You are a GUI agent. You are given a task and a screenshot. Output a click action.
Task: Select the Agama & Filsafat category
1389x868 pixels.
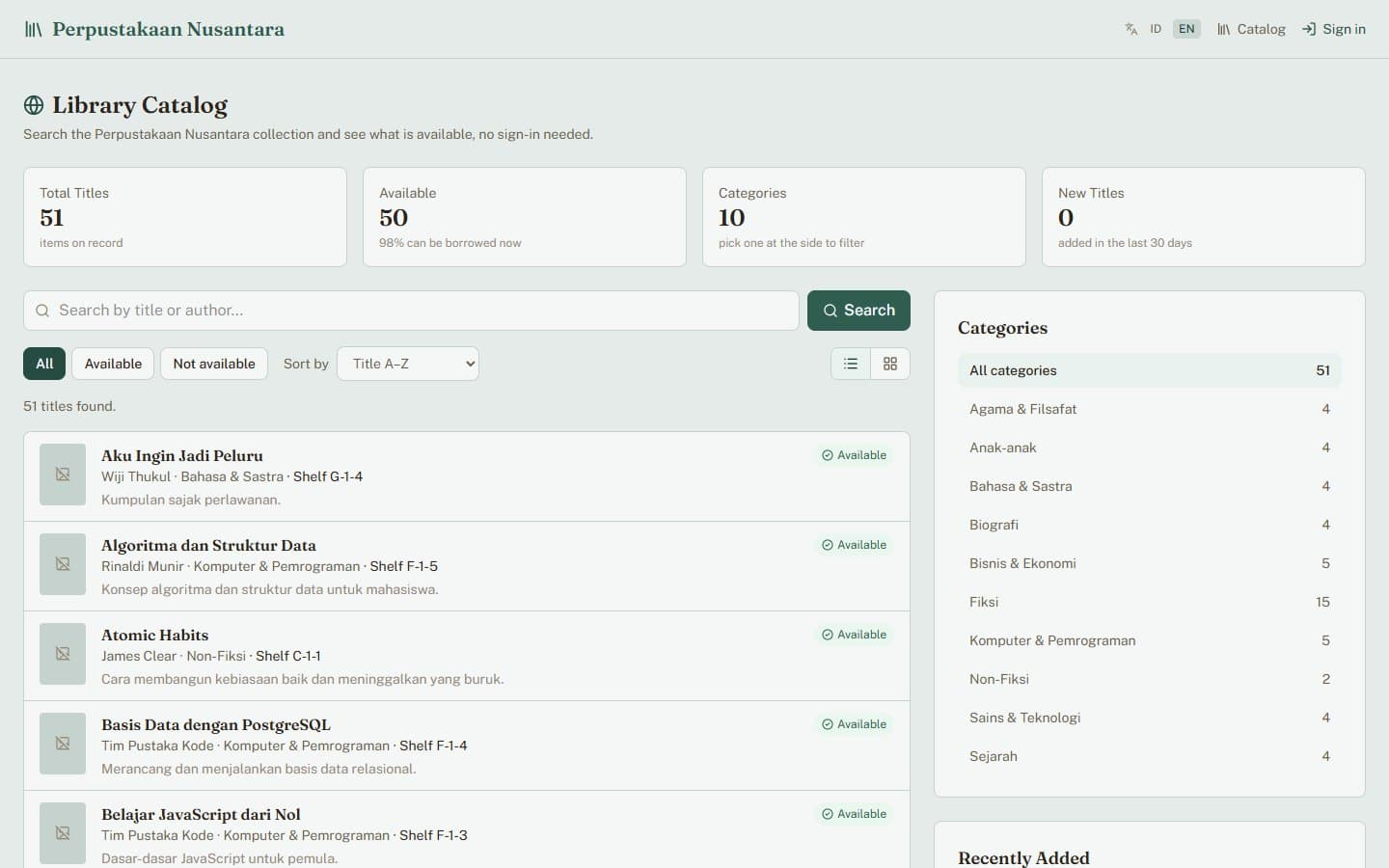(x=1150, y=409)
